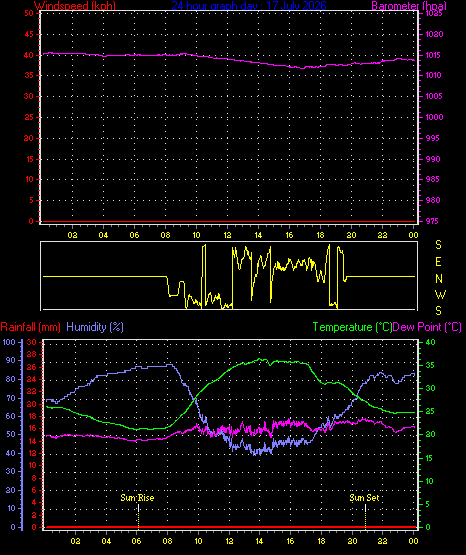Image resolution: width=466 pixels, height=555 pixels.
Task: Click the N wind direction label
Action: 439,279
